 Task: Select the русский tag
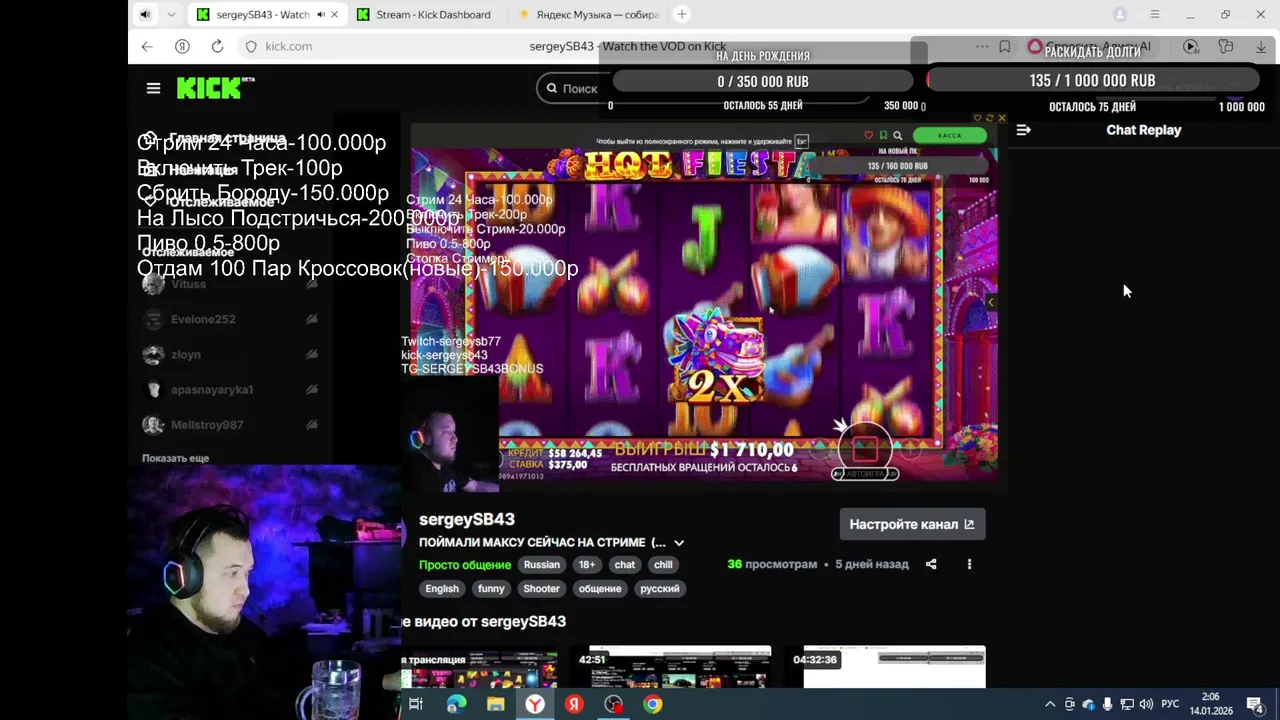click(660, 589)
